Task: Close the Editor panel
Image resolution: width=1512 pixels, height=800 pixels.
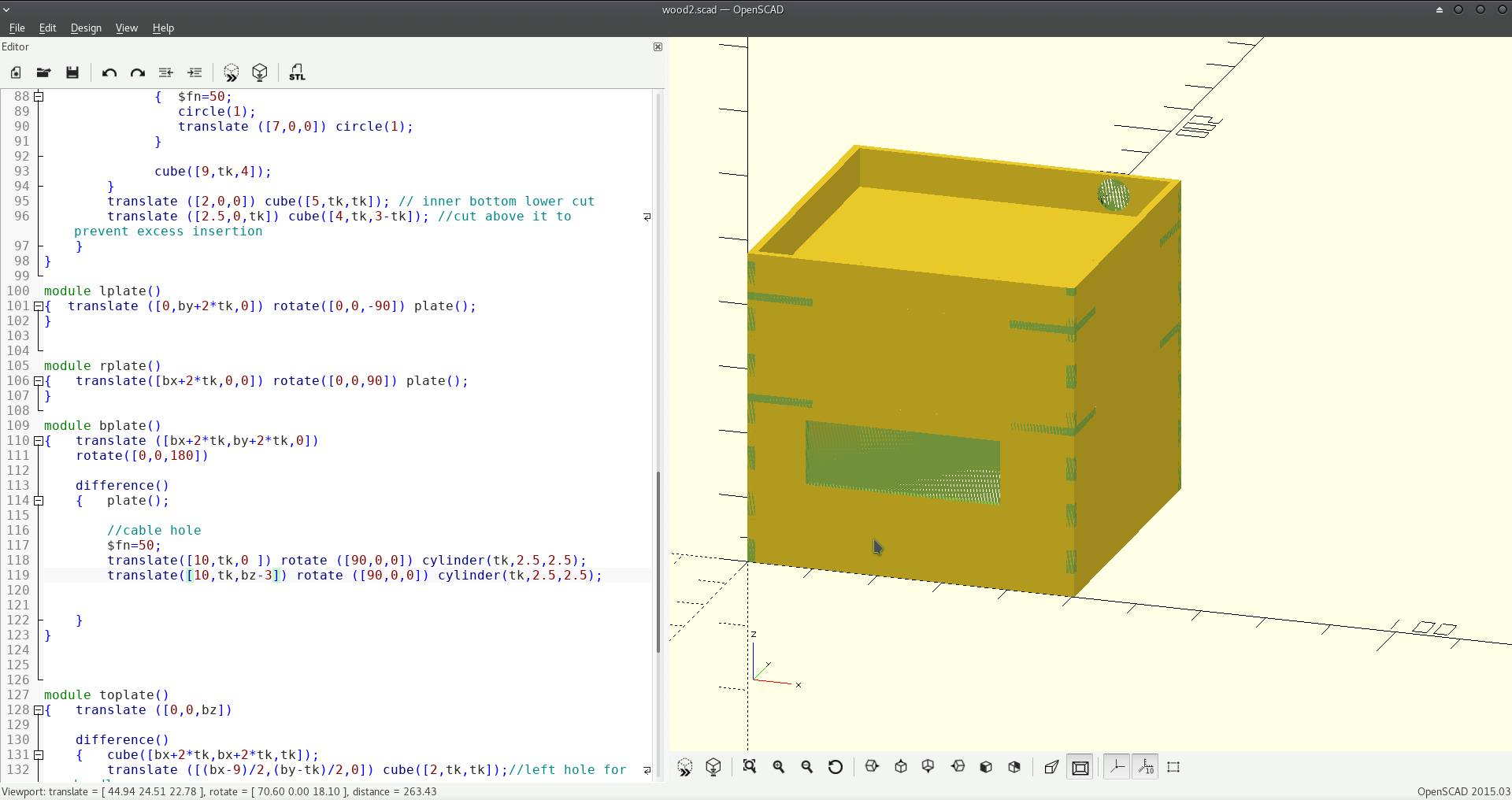Action: tap(658, 47)
